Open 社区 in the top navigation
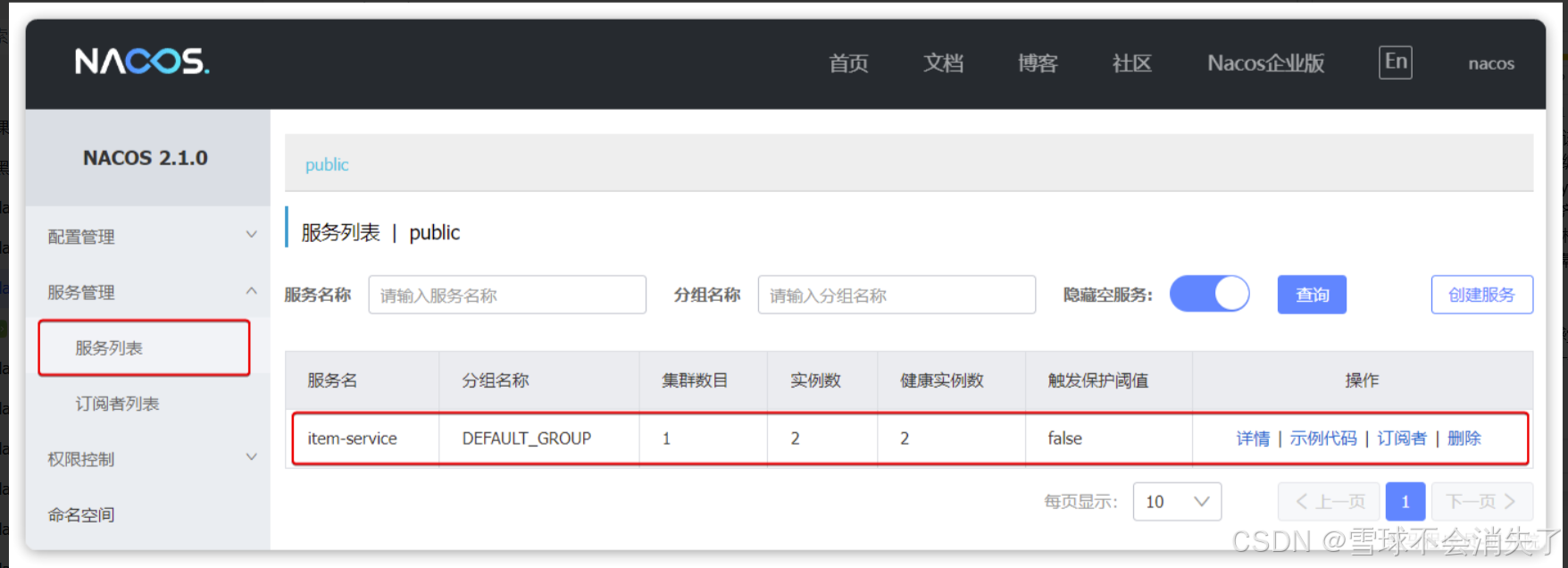This screenshot has height=568, width=1568. click(1132, 63)
